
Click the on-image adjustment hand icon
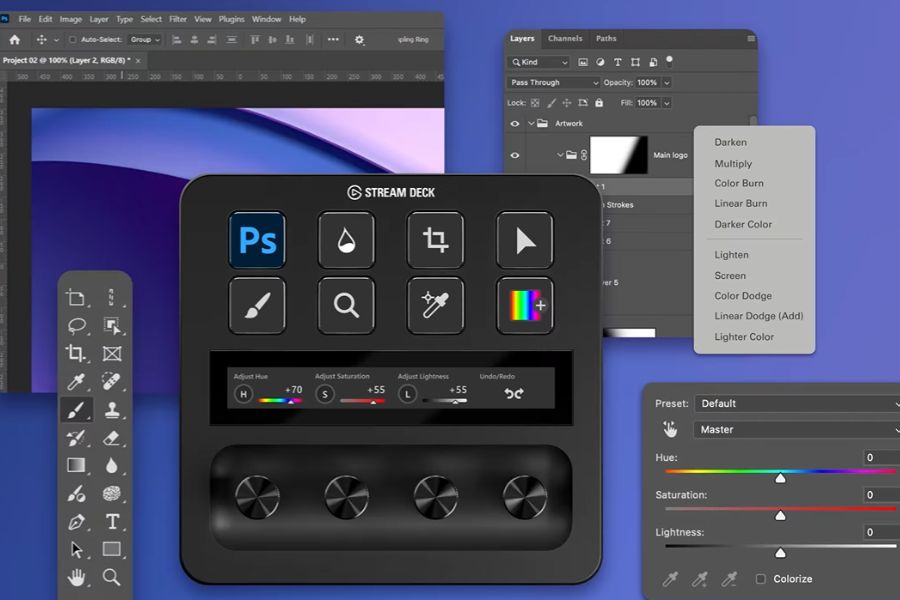point(670,429)
